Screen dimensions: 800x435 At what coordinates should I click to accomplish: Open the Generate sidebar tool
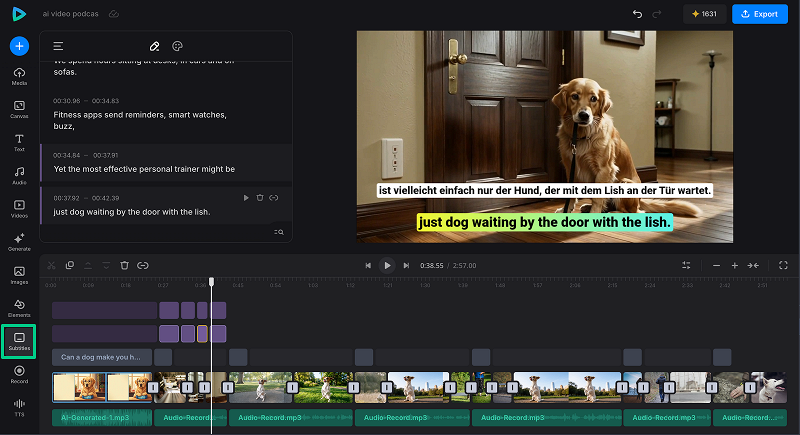tap(19, 242)
